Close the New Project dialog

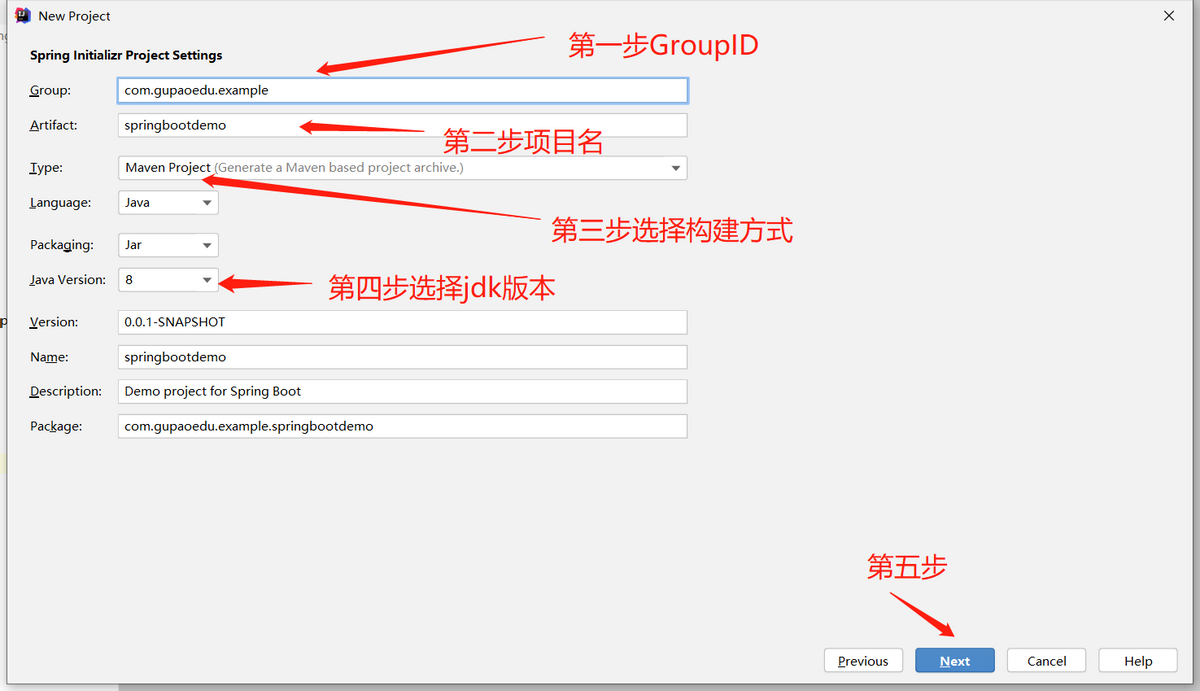[1169, 16]
